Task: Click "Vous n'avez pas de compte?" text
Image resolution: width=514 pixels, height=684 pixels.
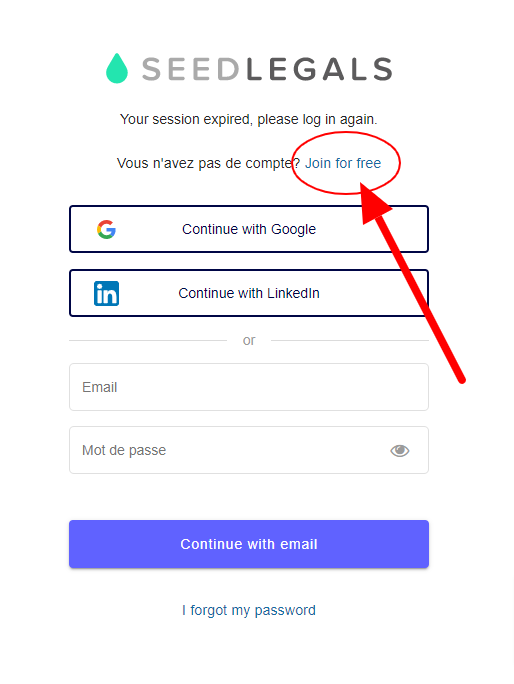Action: point(209,163)
